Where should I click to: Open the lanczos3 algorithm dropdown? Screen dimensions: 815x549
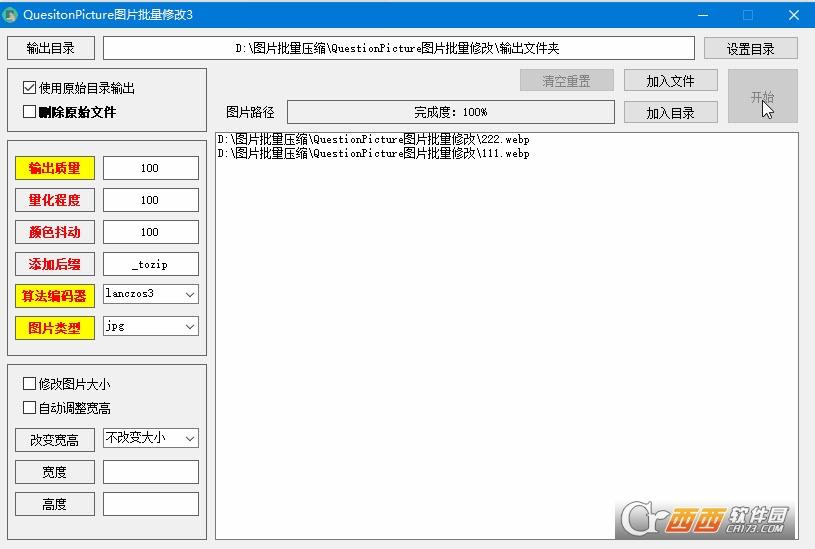(x=151, y=294)
